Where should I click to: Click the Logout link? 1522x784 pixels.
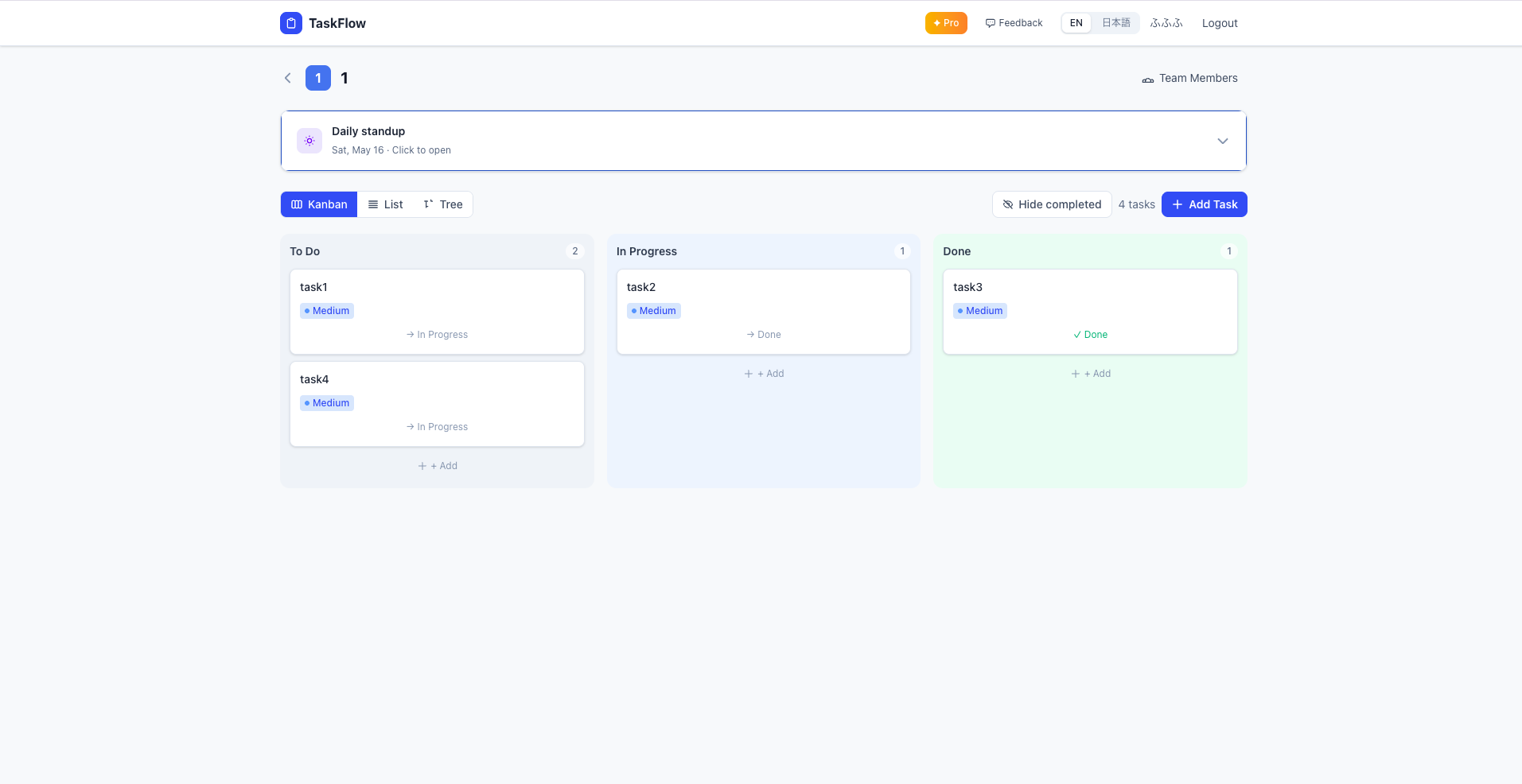[x=1220, y=23]
